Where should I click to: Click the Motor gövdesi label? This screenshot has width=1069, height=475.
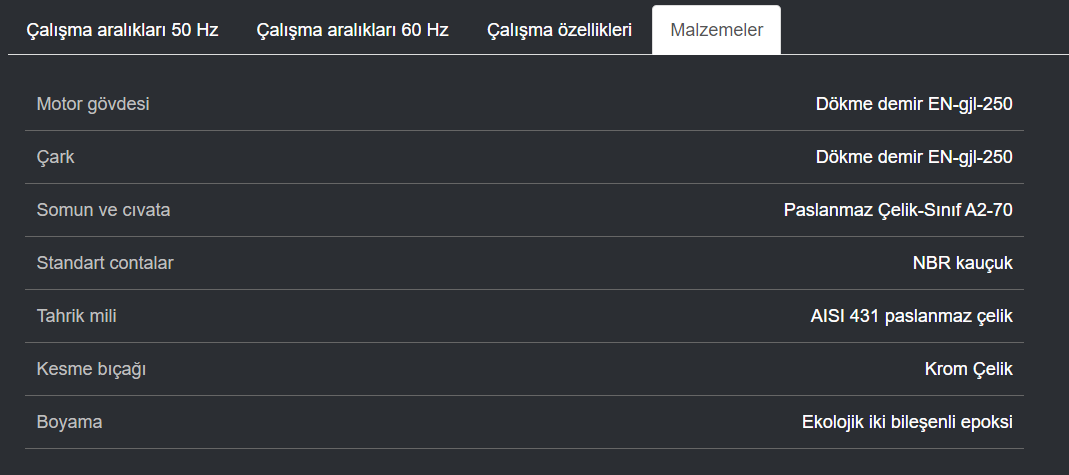click(x=93, y=104)
